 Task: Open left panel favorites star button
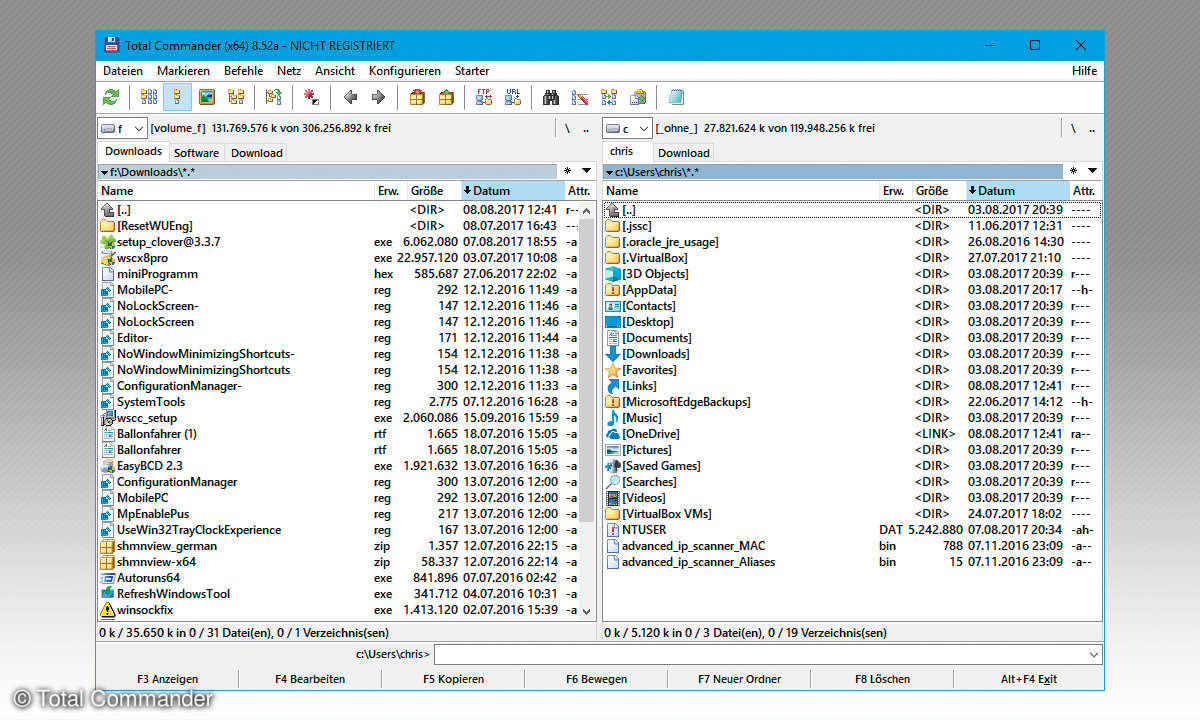pyautogui.click(x=568, y=171)
